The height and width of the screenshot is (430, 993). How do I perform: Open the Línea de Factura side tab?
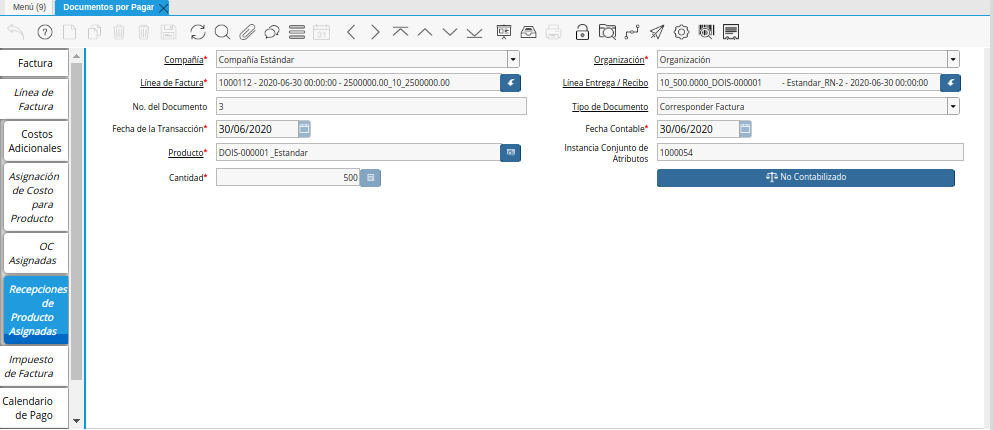point(35,99)
